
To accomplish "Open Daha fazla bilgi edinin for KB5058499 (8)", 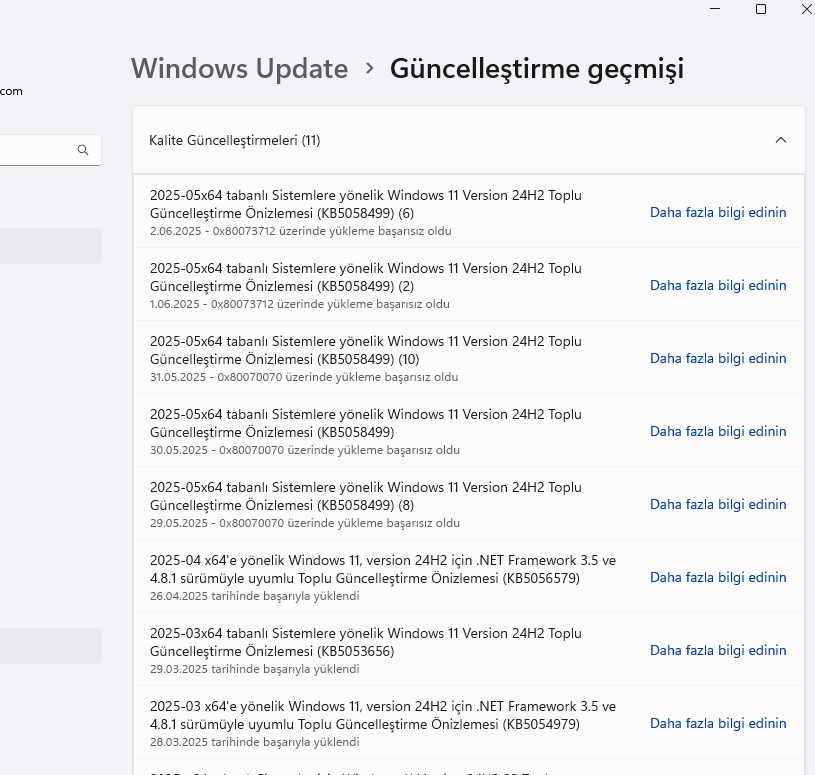I will 718,504.
